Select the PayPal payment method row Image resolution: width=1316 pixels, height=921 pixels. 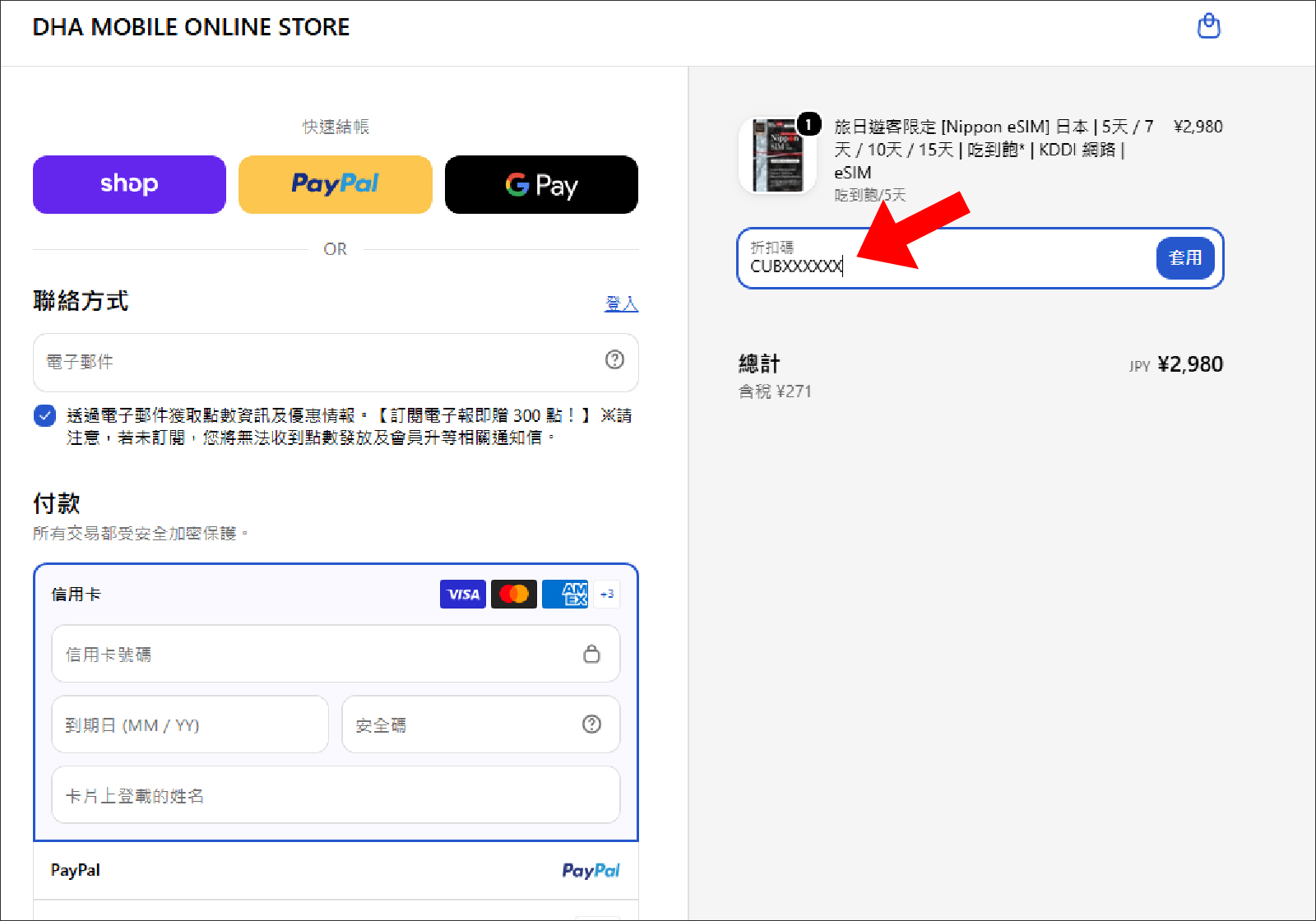coord(336,870)
